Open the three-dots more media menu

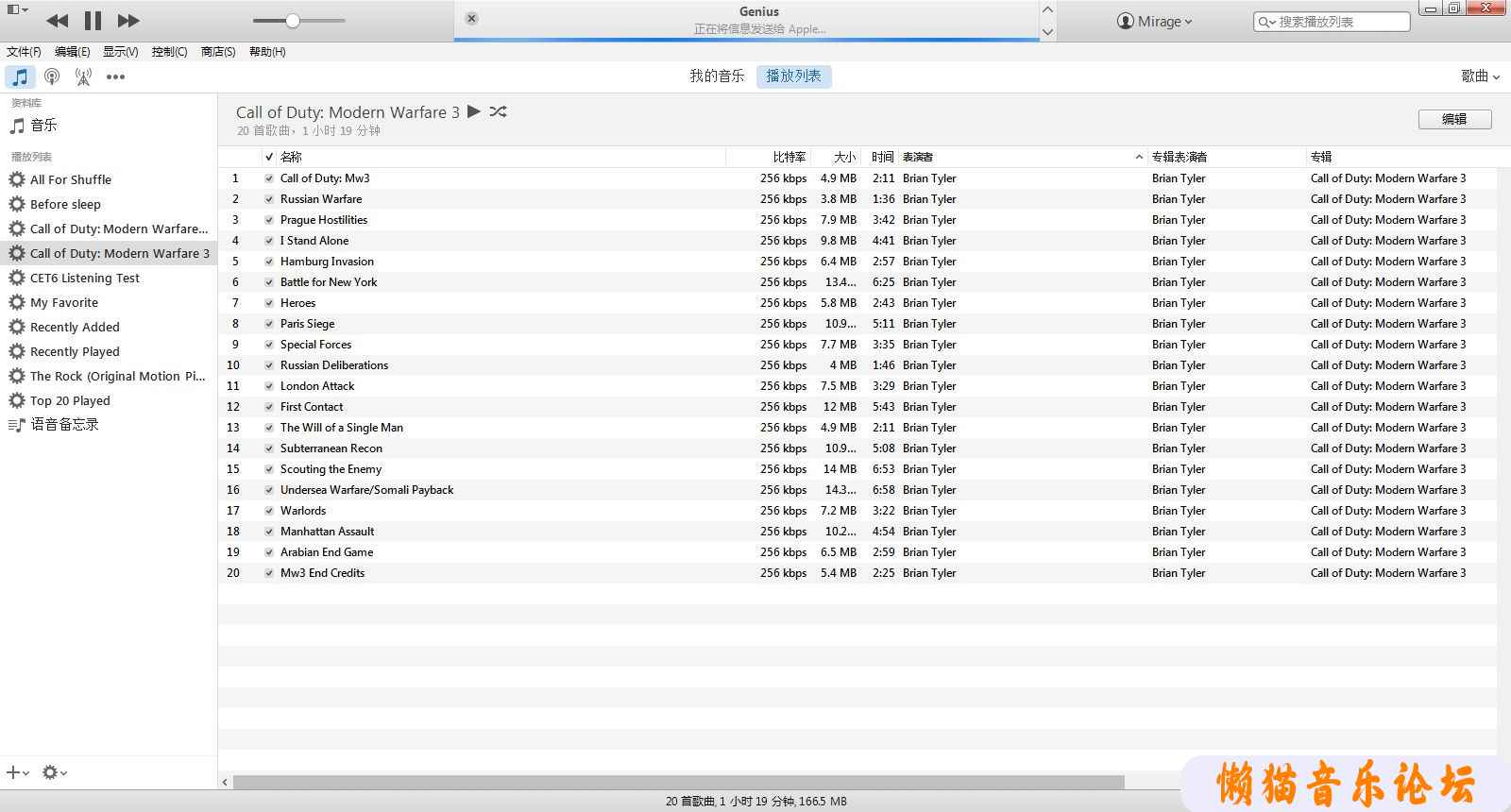point(115,77)
